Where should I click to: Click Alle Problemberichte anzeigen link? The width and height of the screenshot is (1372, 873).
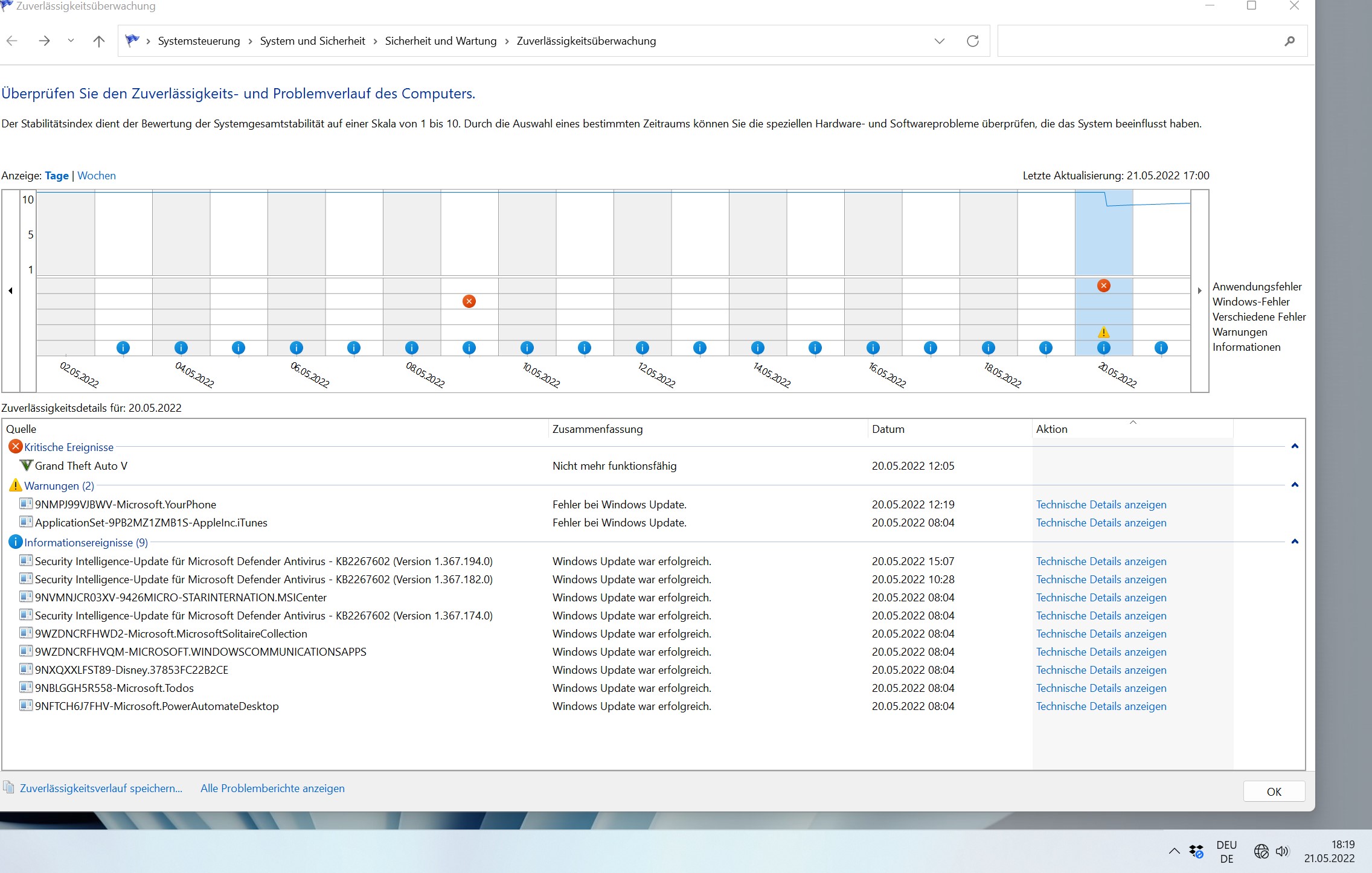tap(272, 788)
